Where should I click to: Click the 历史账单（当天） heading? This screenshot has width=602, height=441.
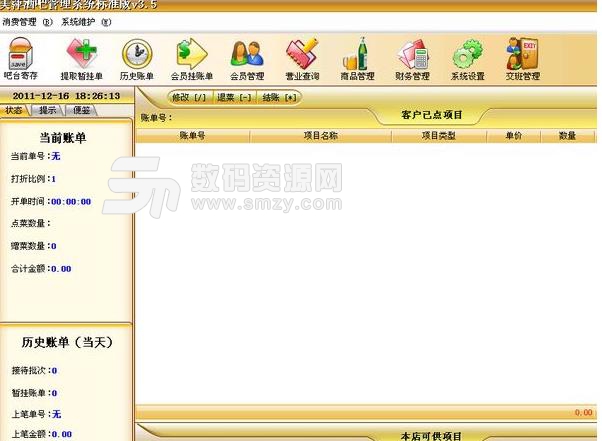coord(67,342)
